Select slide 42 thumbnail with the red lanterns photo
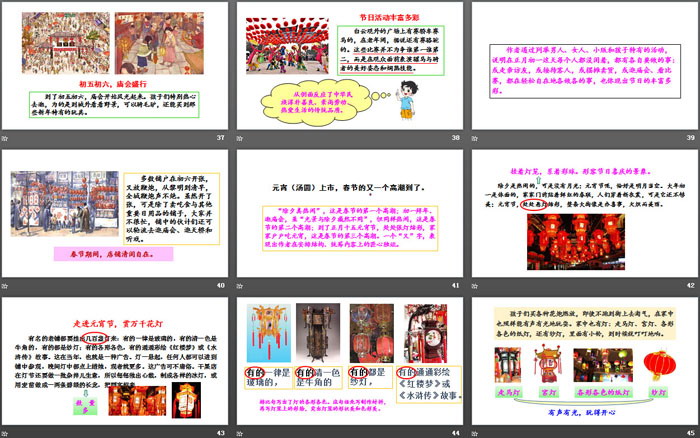 pos(585,213)
